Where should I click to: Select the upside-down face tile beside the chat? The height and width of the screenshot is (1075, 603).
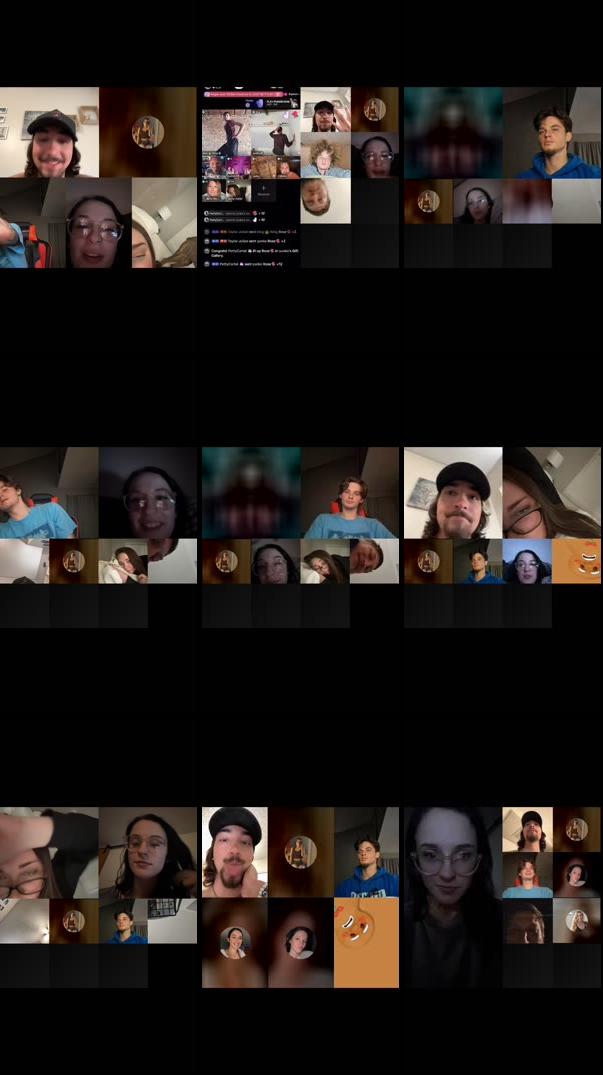[325, 200]
